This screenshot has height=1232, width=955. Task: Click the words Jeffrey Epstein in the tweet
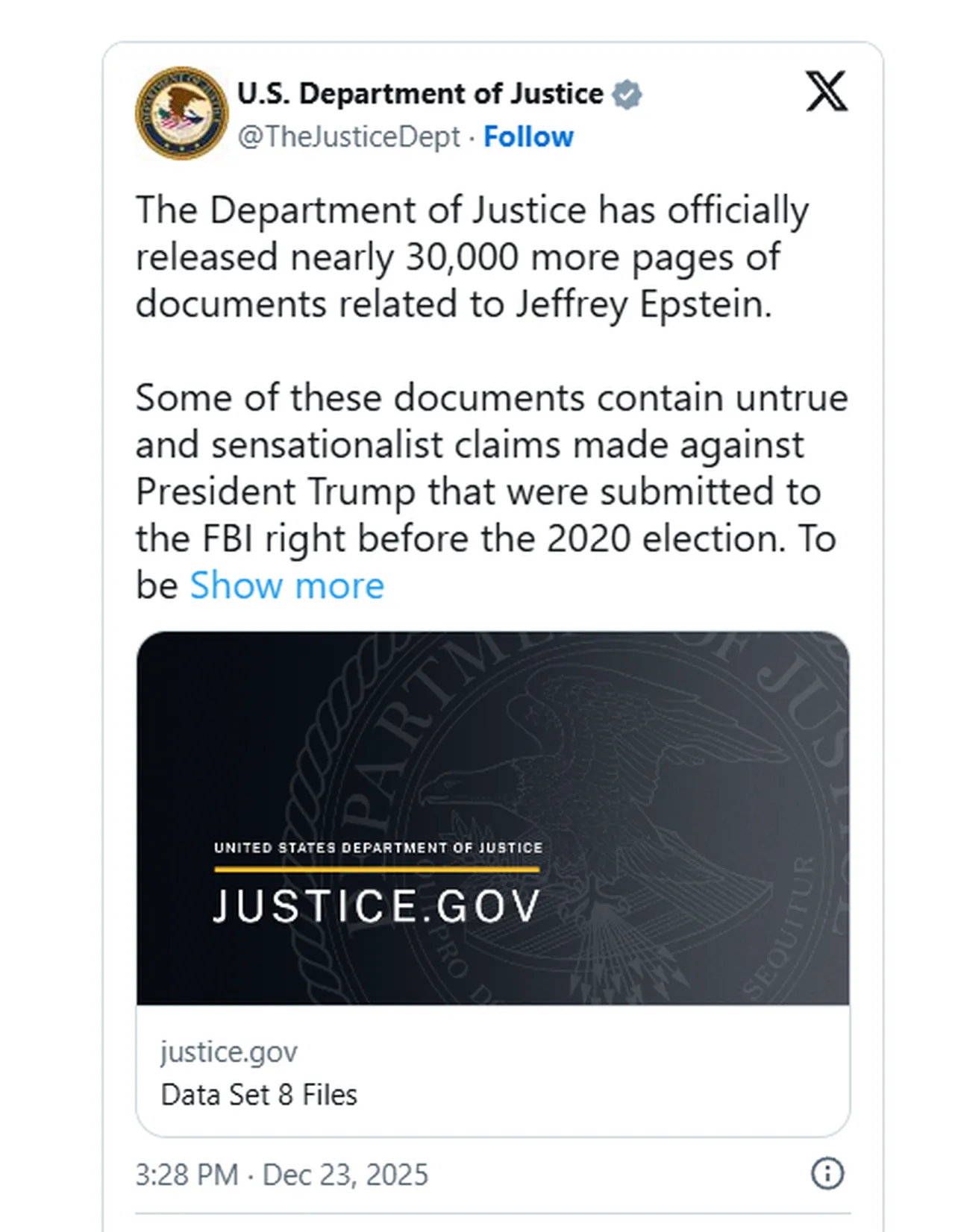(x=643, y=304)
